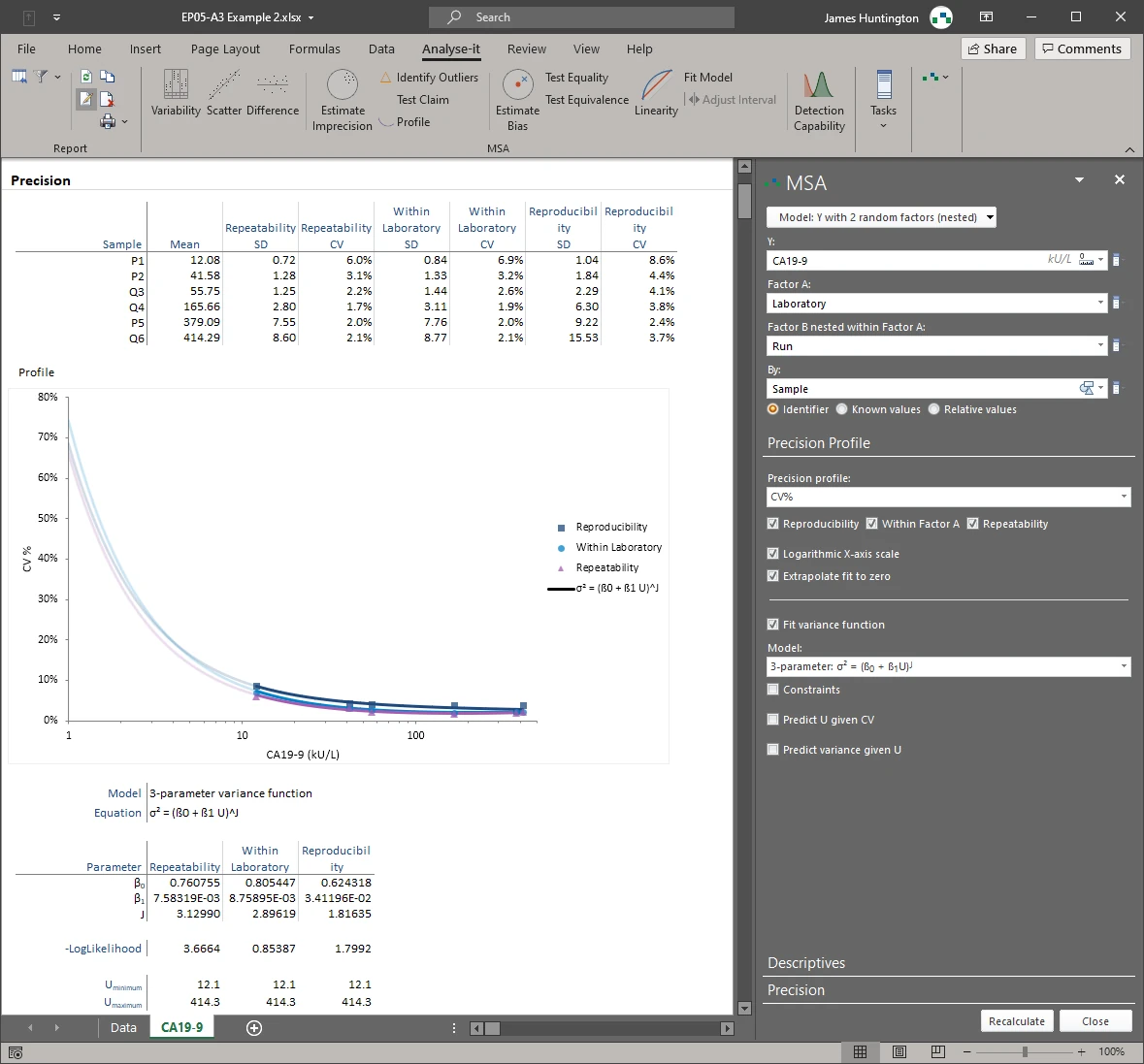Toggle the Reproducibility checkbox
Image resolution: width=1144 pixels, height=1064 pixels.
(x=773, y=524)
